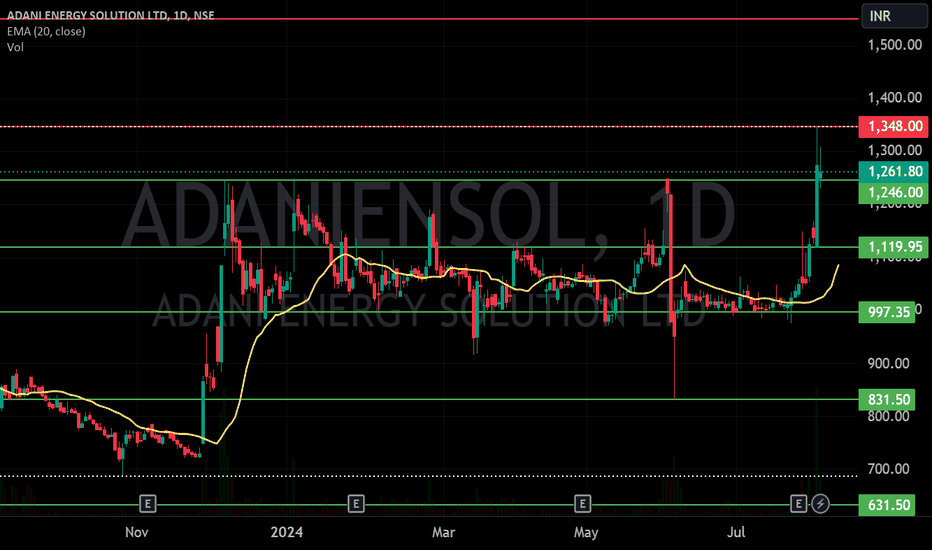This screenshot has height=550, width=932.
Task: Click the green 831.50 level label
Action: coord(887,400)
